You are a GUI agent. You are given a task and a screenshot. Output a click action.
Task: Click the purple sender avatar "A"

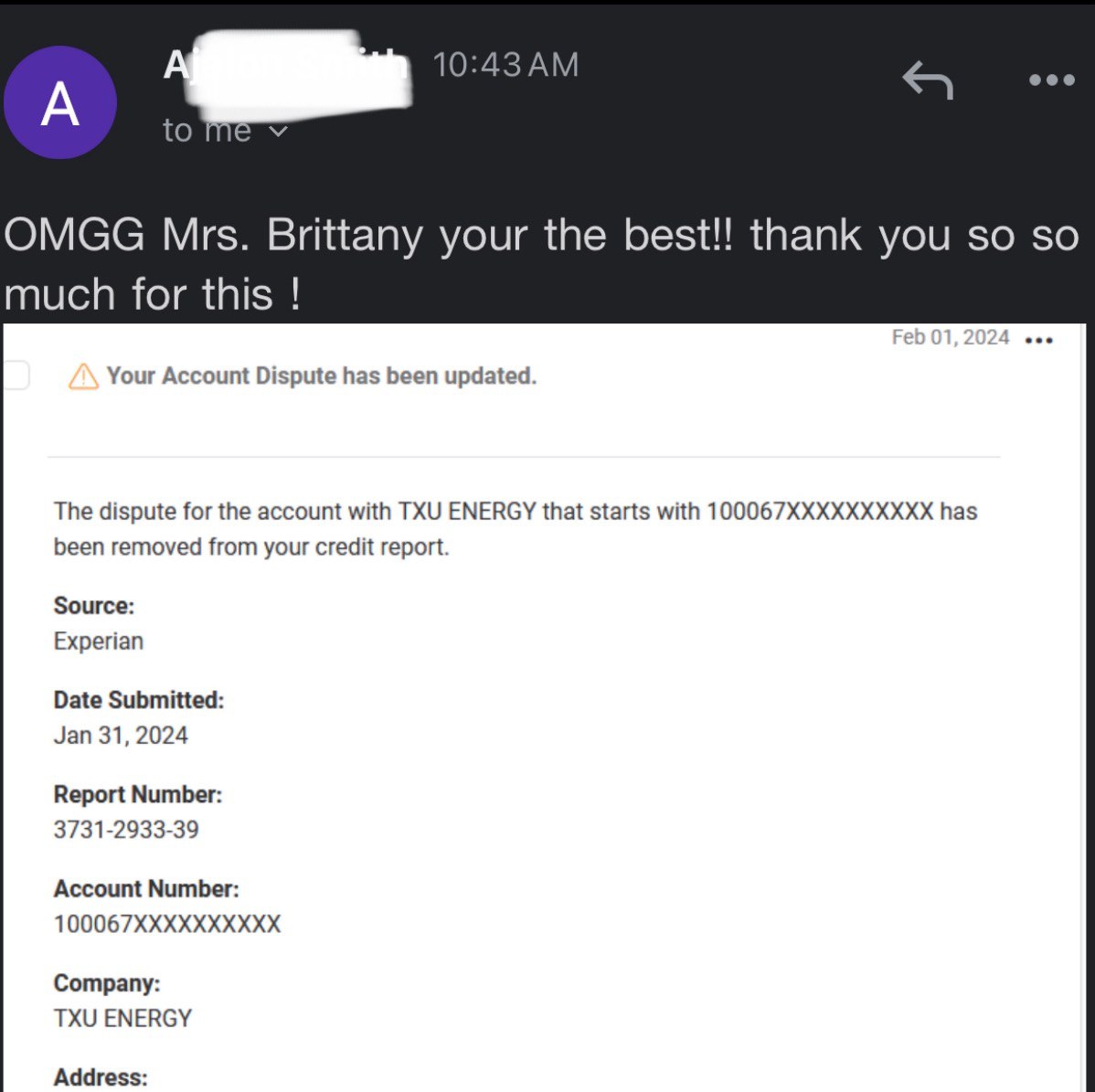click(x=60, y=102)
